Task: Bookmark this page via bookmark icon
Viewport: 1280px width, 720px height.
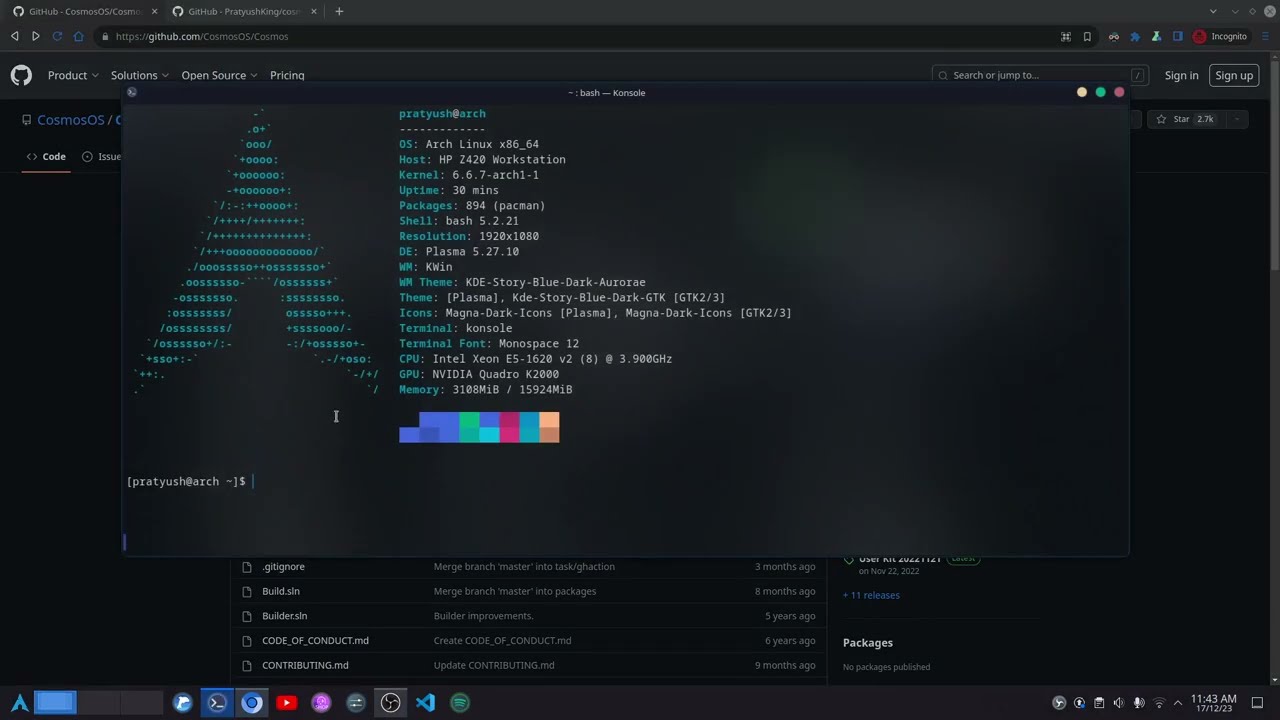Action: pos(1087,36)
